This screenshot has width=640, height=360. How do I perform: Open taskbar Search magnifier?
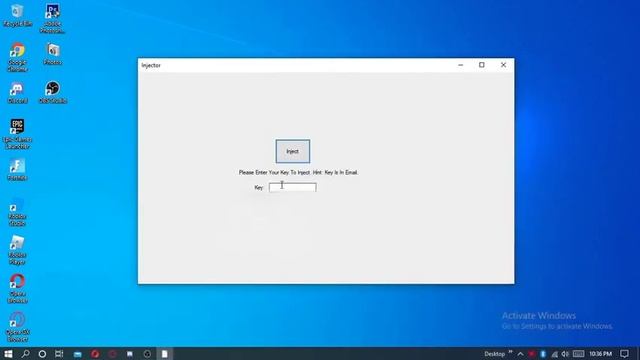pos(25,354)
